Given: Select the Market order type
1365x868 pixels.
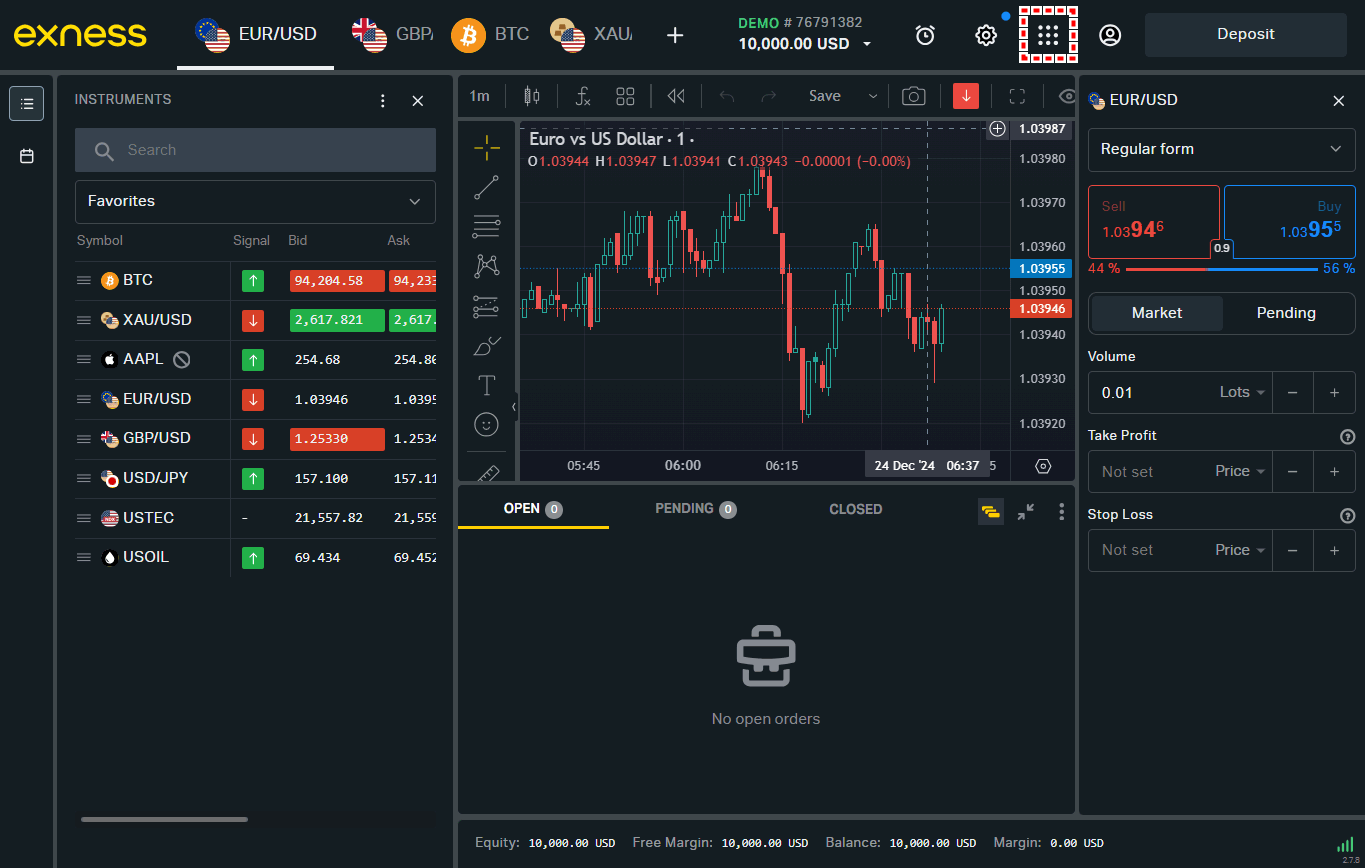Looking at the screenshot, I should [x=1157, y=313].
